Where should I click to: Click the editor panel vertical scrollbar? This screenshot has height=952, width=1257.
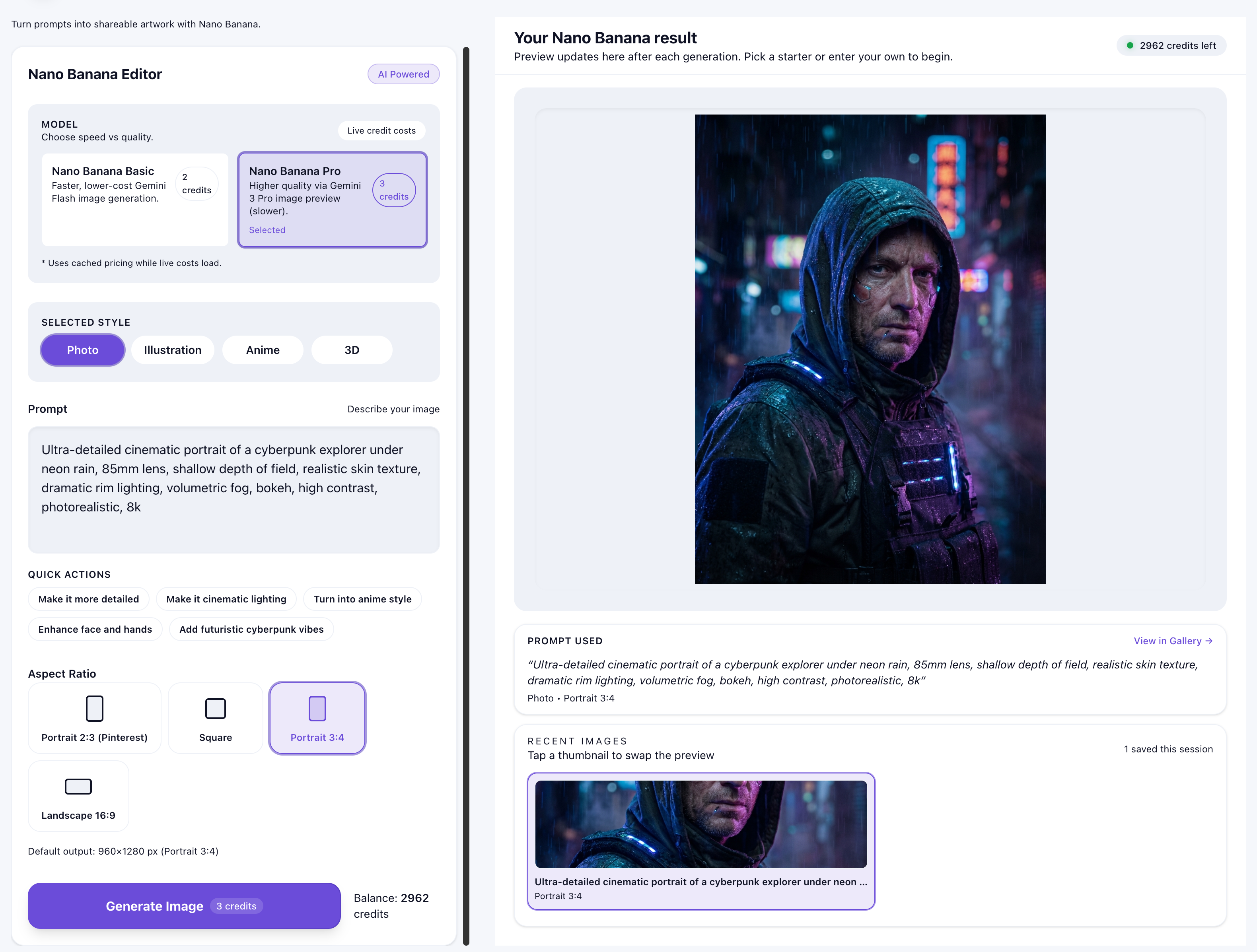[x=466, y=496]
